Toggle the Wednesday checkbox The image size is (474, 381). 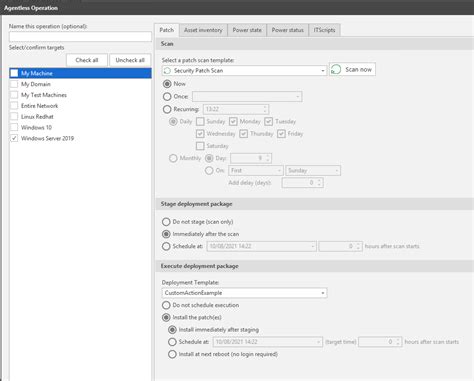200,134
